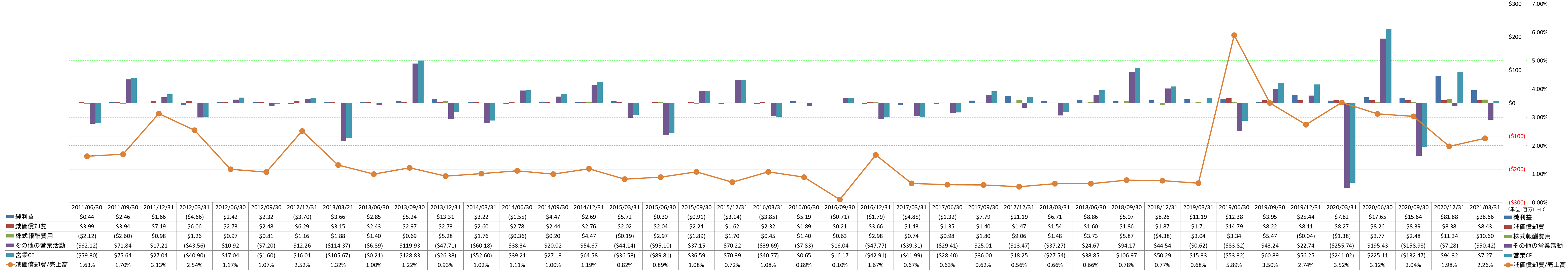
Task: Click the その他の営業活動 cell ($114.37)
Action: 338,246
